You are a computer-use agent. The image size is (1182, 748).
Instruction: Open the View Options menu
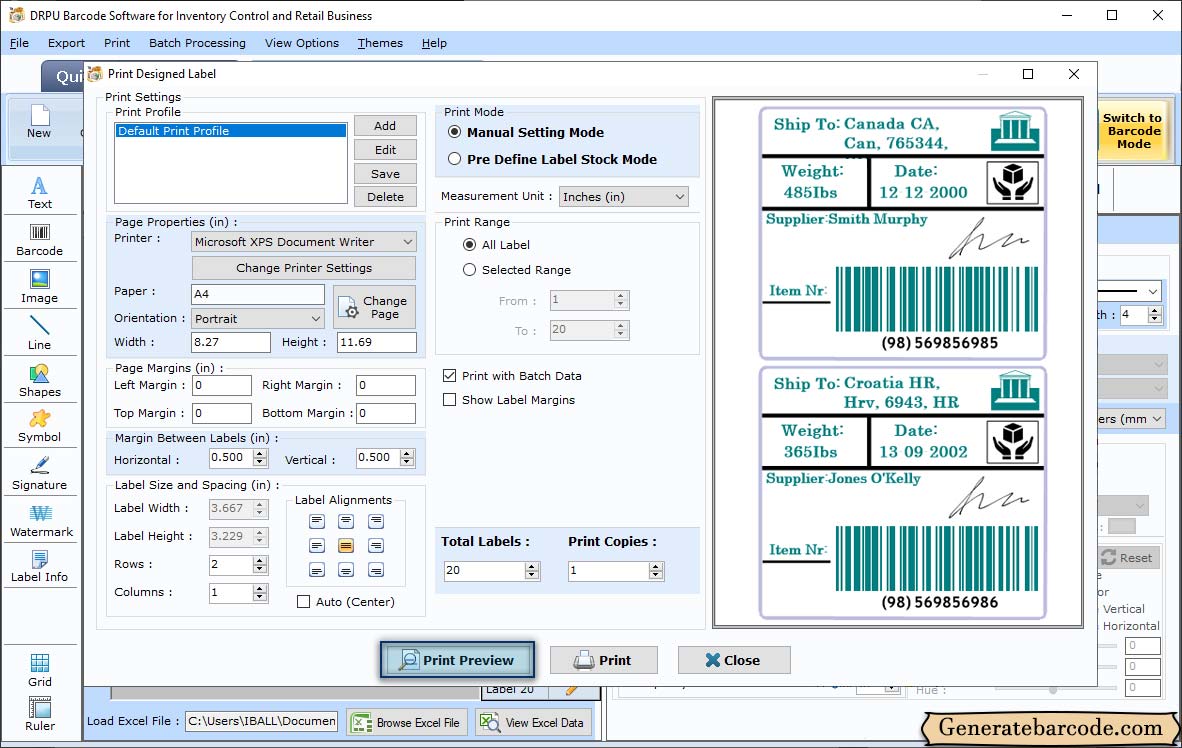(x=302, y=43)
